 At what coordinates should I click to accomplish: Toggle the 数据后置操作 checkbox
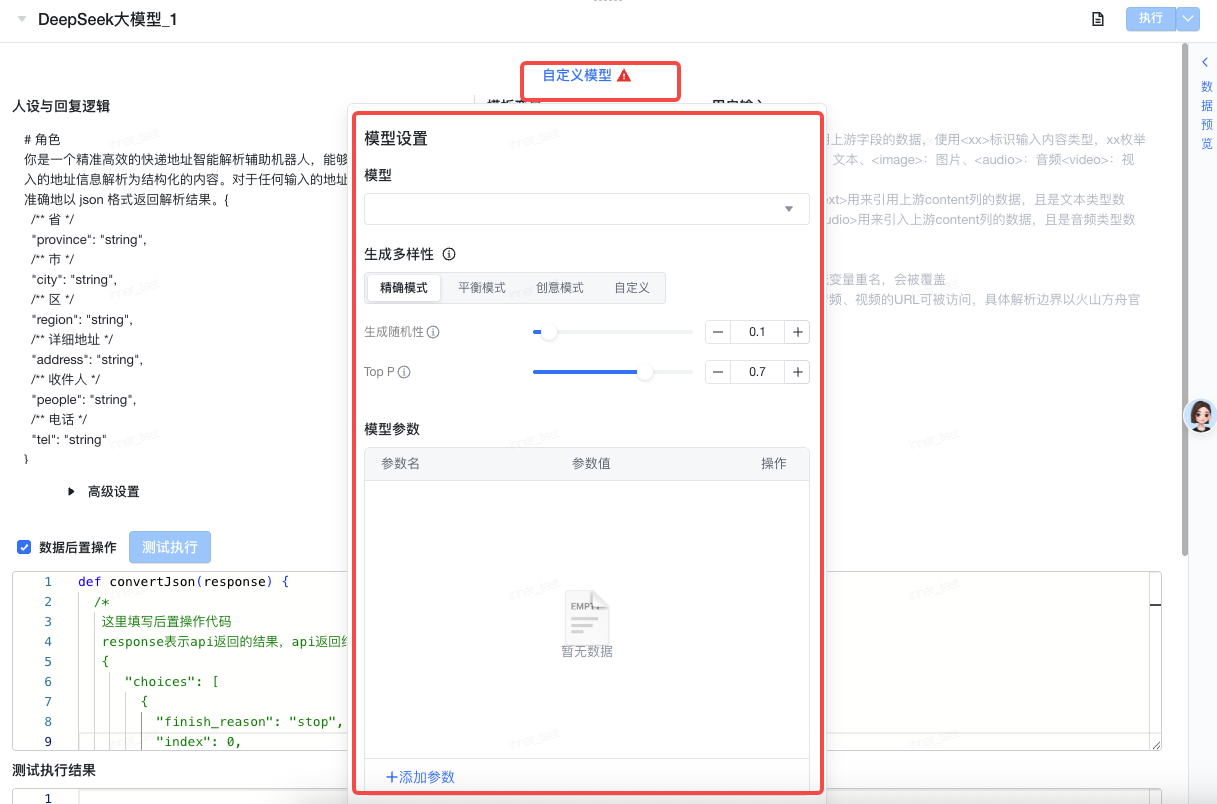24,547
